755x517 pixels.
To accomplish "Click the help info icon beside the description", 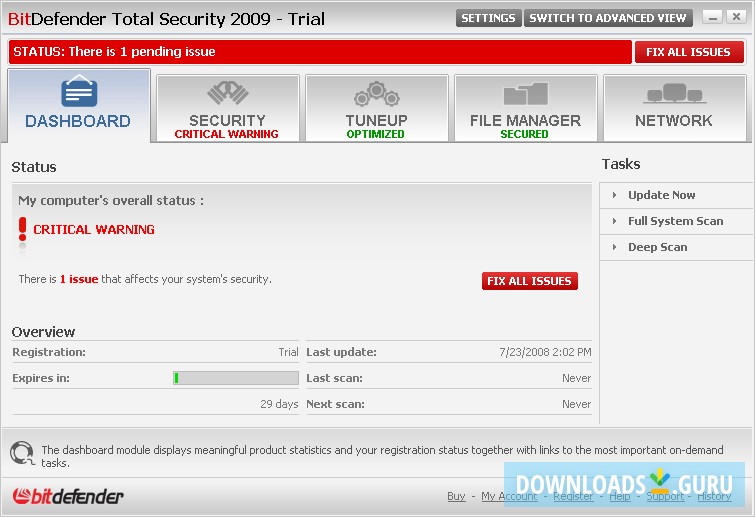I will (22, 453).
